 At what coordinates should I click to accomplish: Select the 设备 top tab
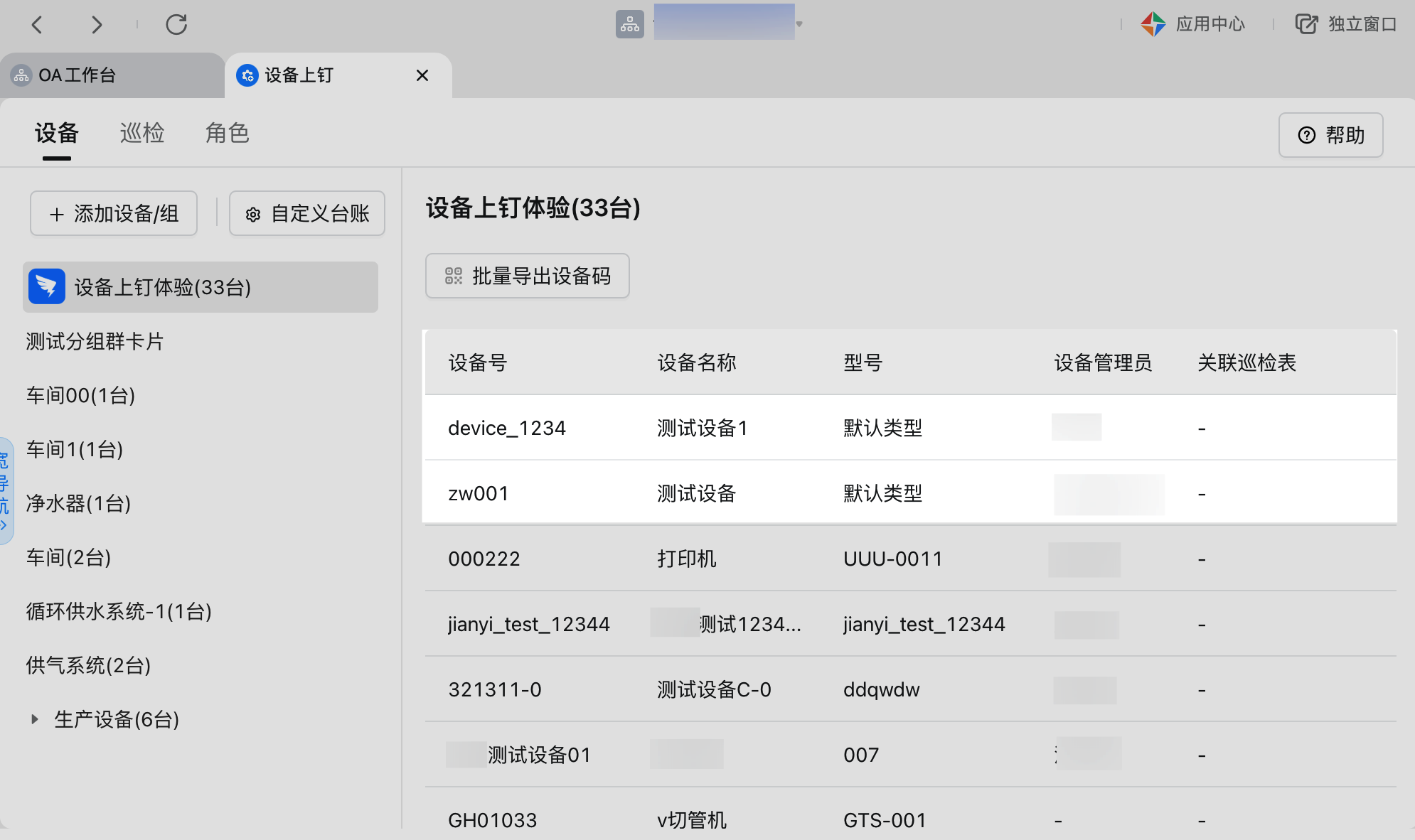tap(57, 133)
